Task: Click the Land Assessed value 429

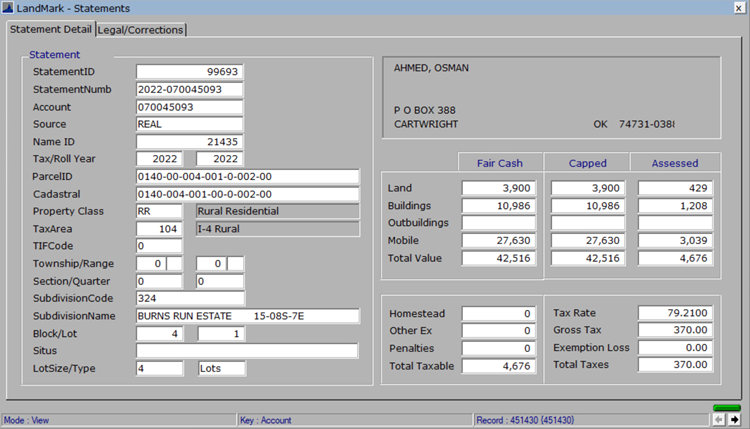Action: pos(675,188)
